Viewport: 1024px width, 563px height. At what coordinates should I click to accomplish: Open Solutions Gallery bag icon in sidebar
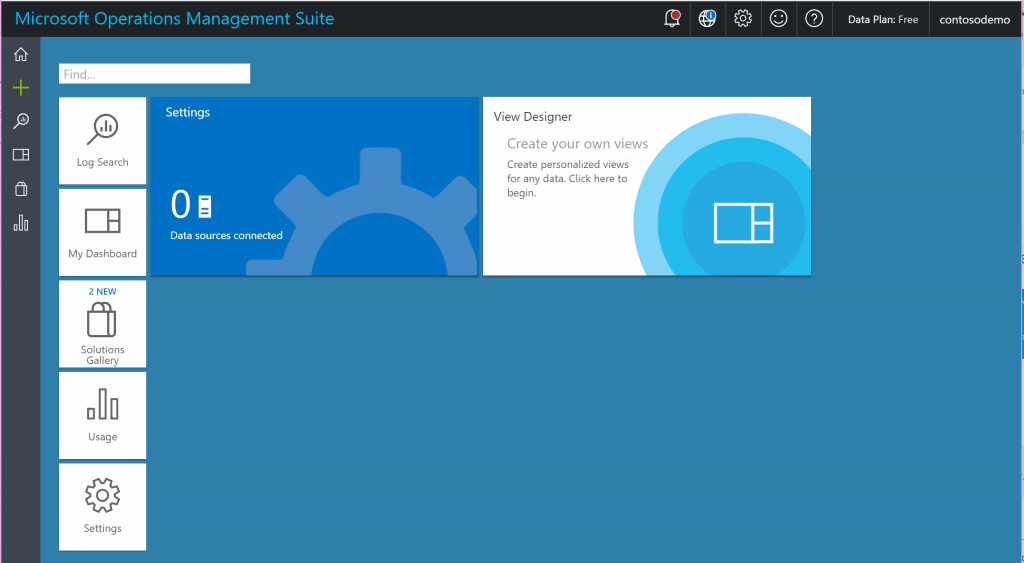pyautogui.click(x=21, y=189)
